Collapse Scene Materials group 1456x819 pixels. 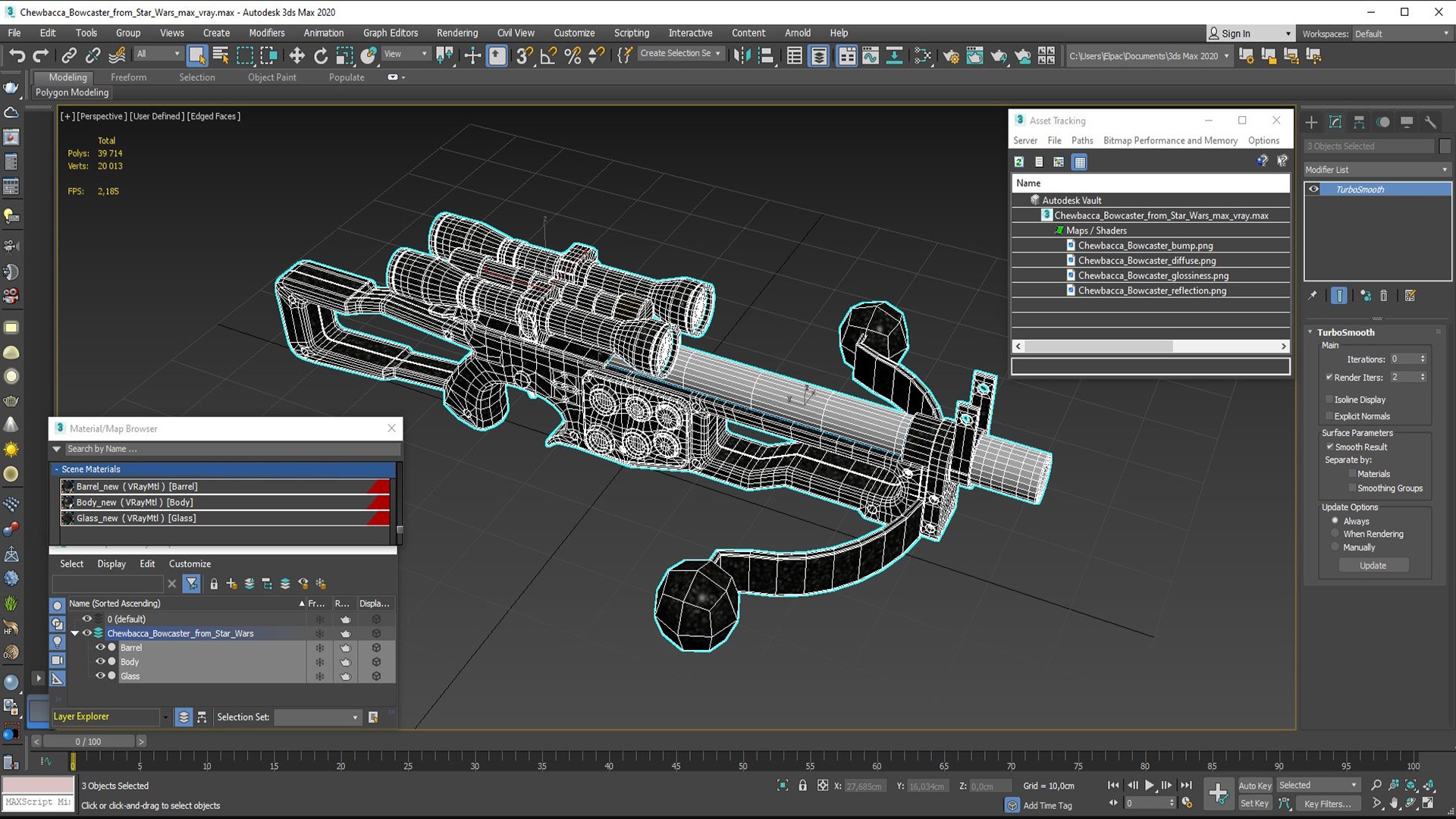pos(56,469)
